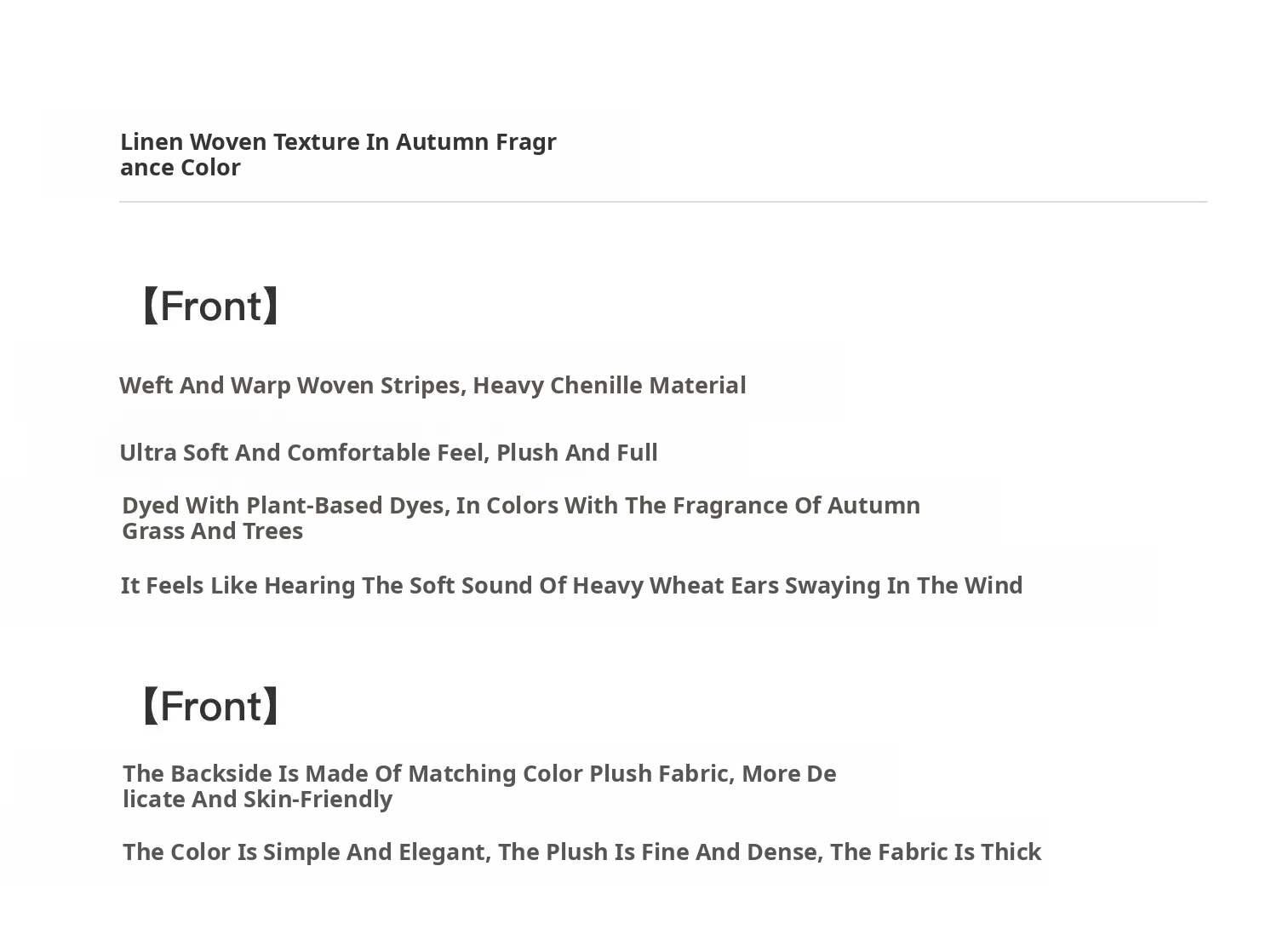Select the "Heavy Chenille Material" phrase
The image size is (1277, 952).
(609, 385)
